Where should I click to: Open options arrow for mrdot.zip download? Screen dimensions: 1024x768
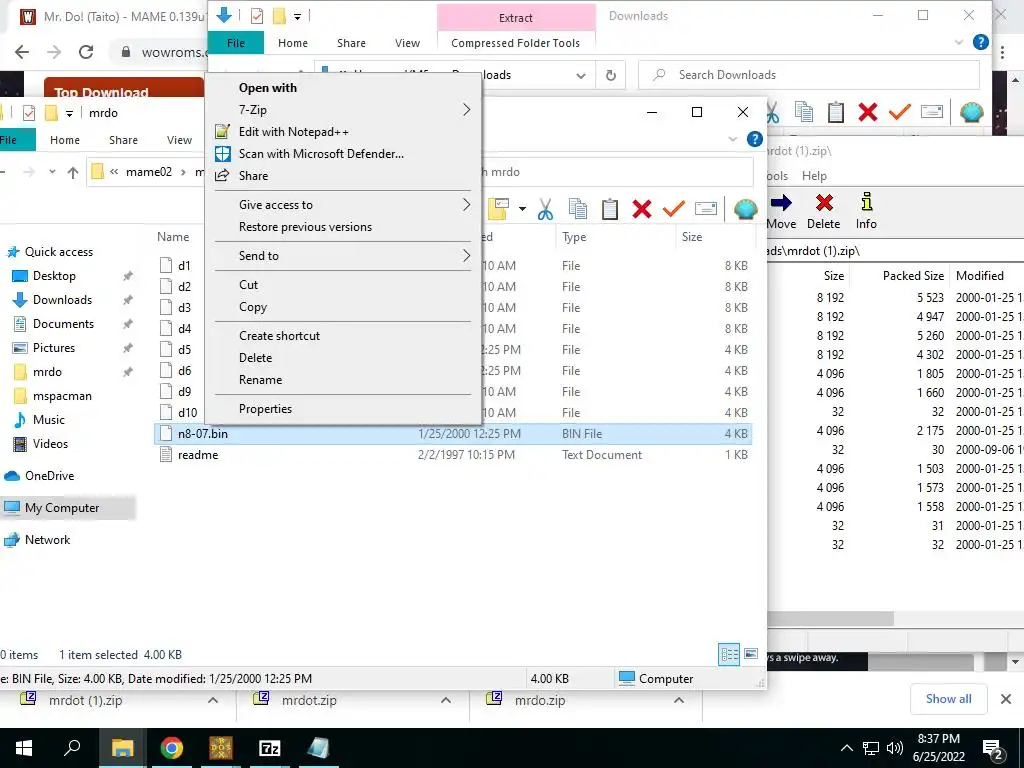point(446,700)
